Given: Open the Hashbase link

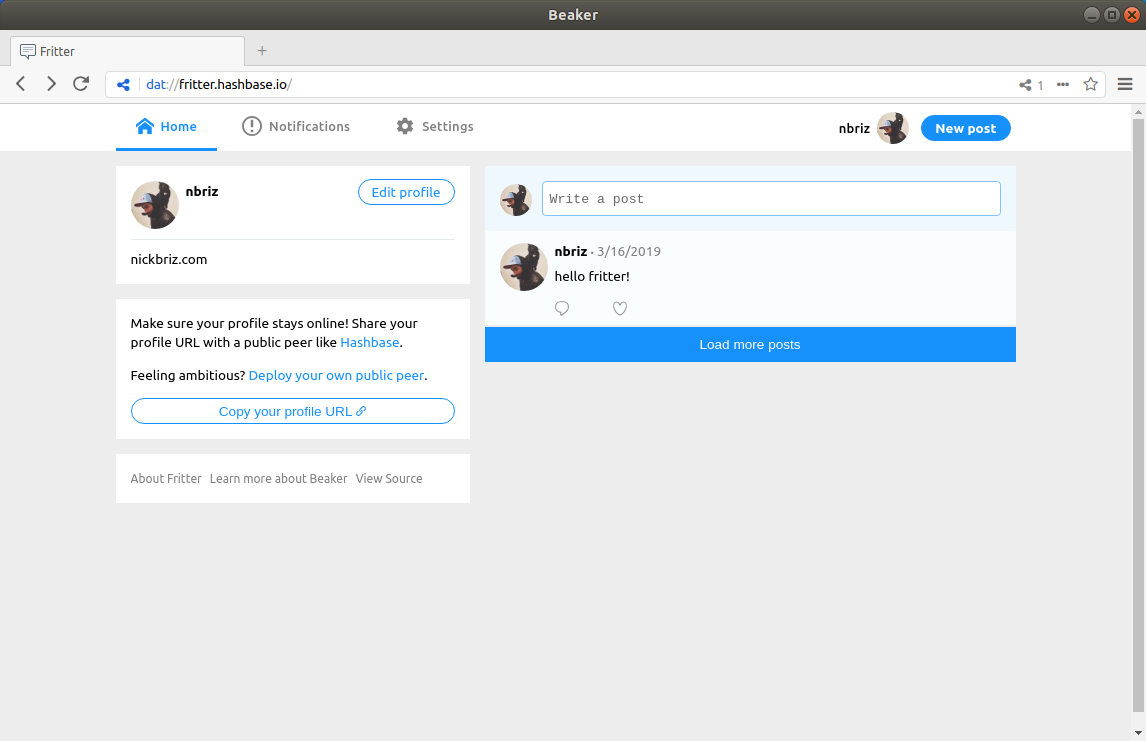Looking at the screenshot, I should point(370,342).
